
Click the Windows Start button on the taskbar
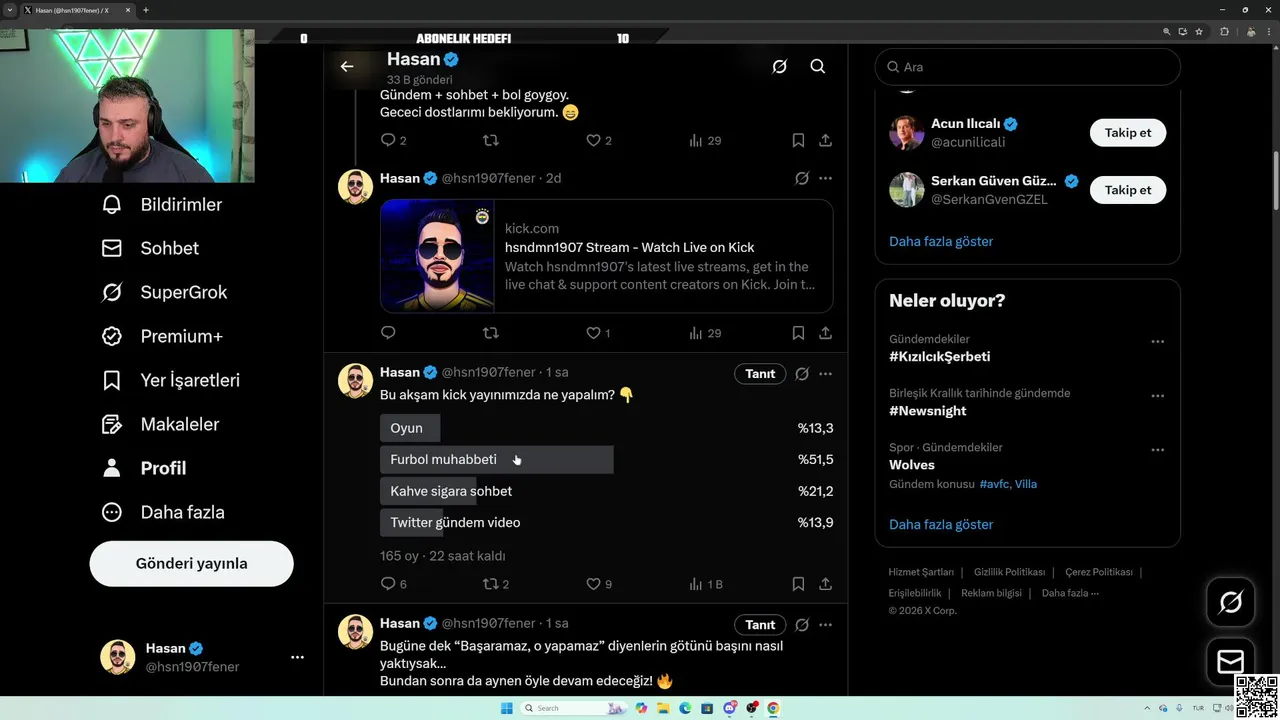(507, 708)
